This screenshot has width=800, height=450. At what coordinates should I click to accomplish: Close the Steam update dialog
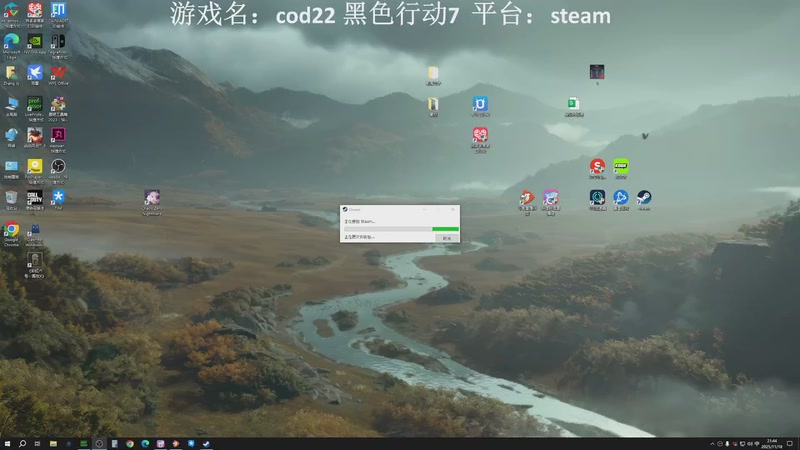453,209
